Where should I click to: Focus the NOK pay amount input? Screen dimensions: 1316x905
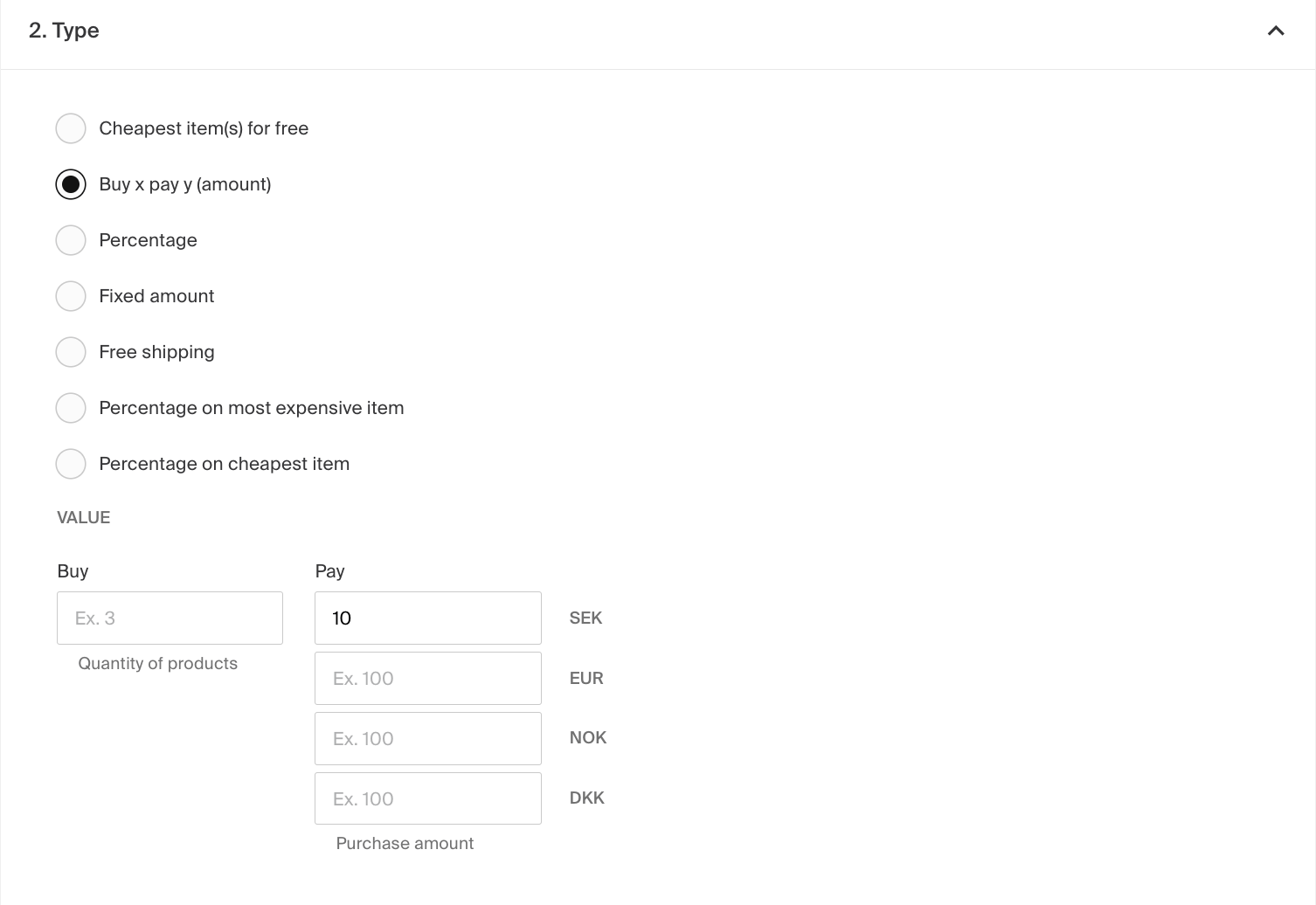pos(427,739)
